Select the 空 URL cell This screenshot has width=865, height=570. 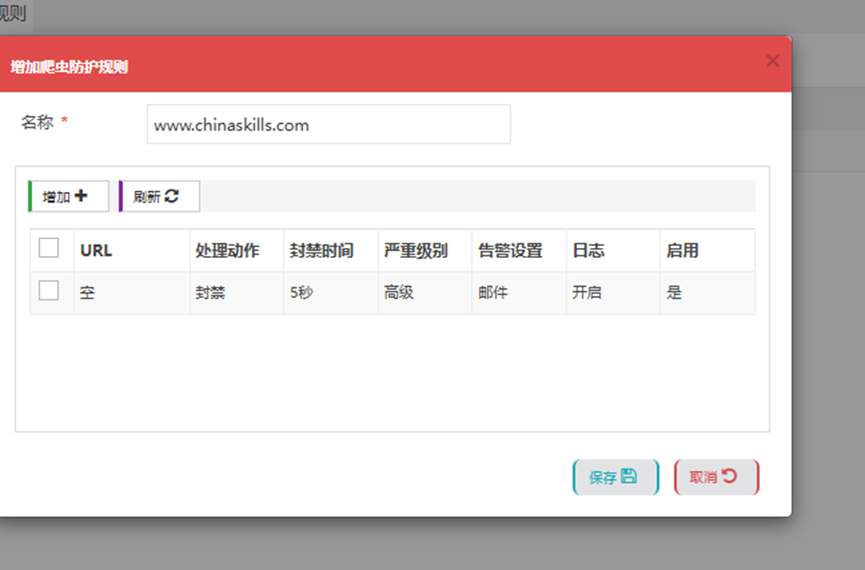coord(132,292)
